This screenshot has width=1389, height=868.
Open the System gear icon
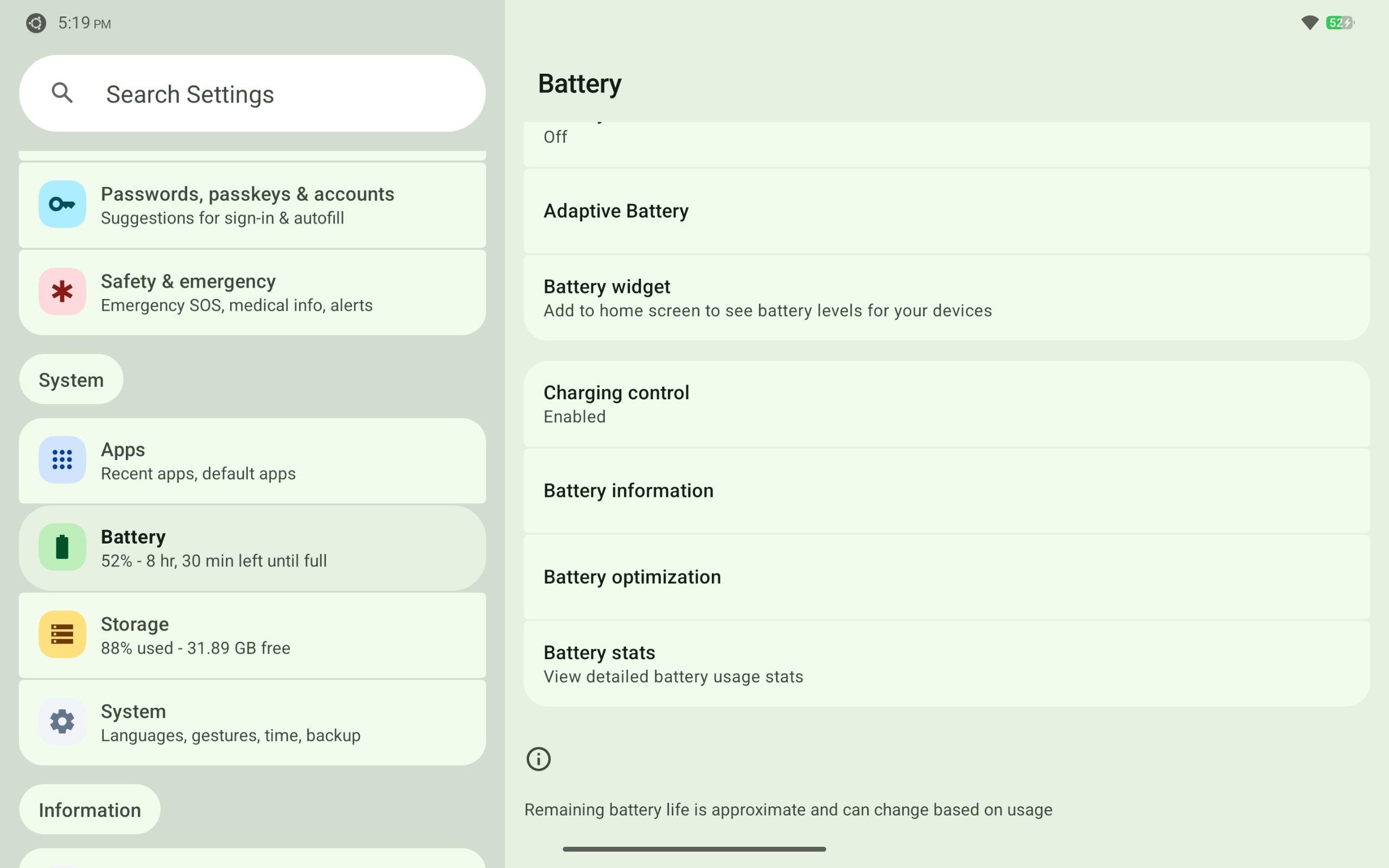[62, 722]
